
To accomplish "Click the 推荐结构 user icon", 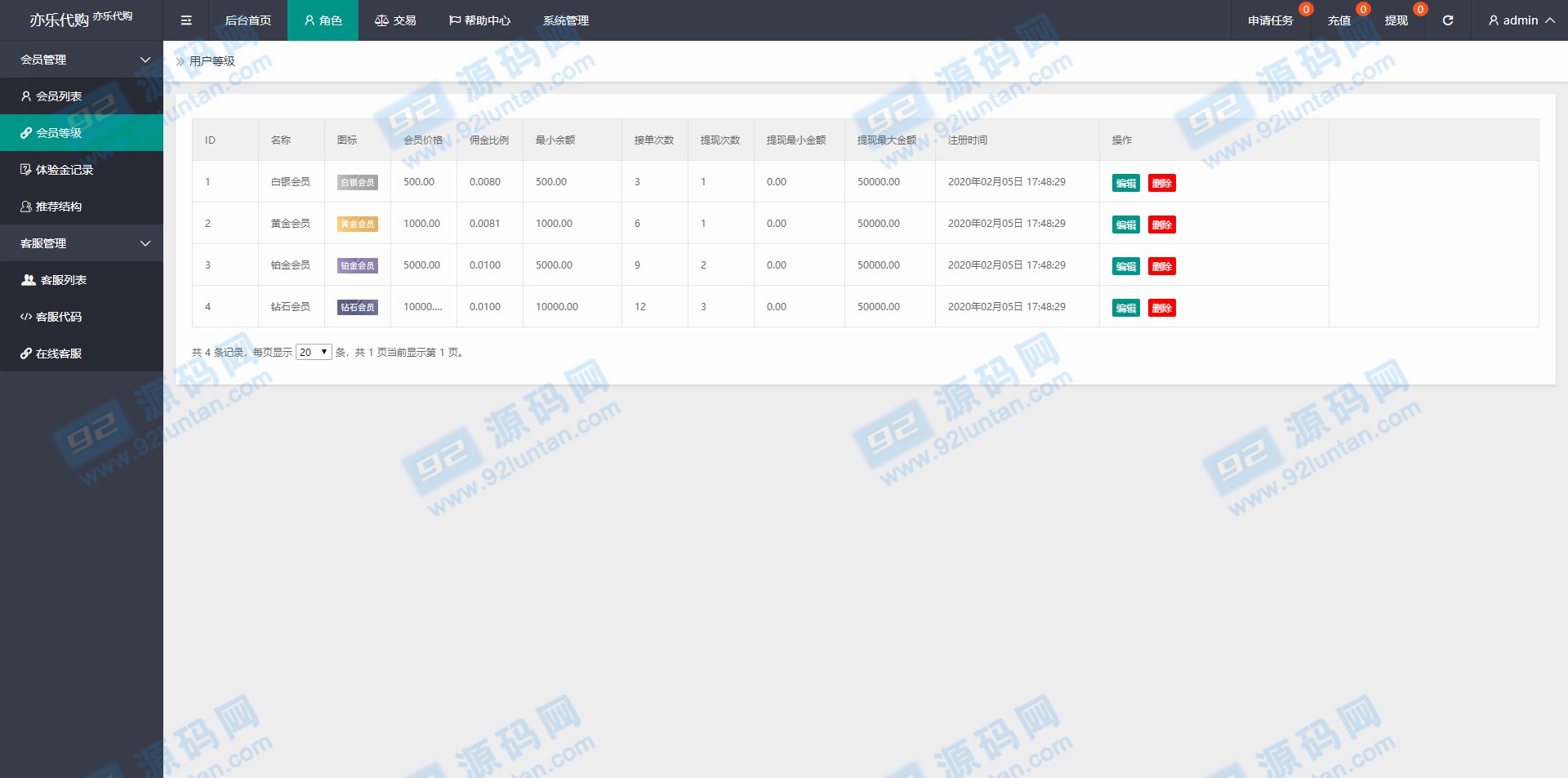I will tap(26, 207).
